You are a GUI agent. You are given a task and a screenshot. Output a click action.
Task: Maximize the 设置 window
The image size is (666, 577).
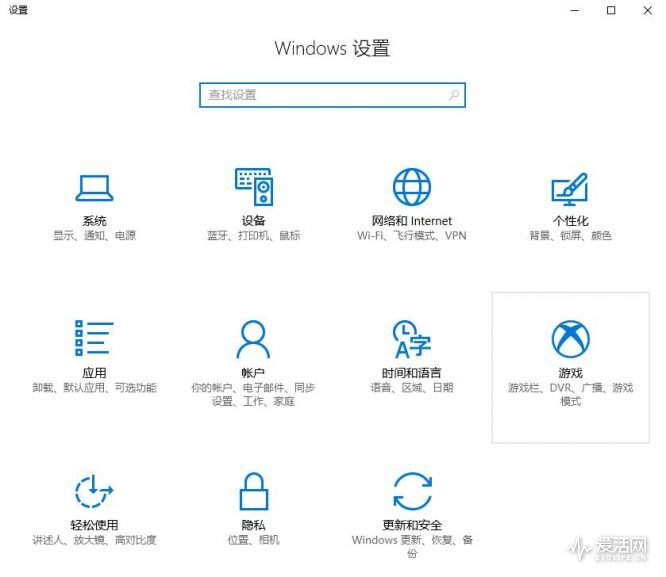tap(611, 10)
